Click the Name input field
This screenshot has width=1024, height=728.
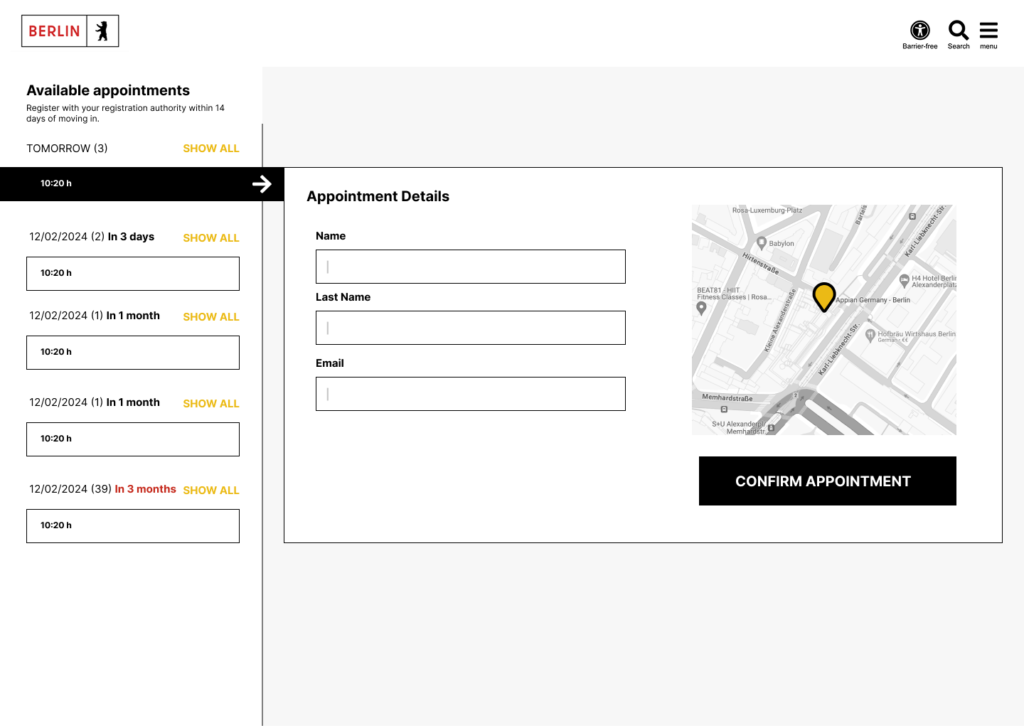(470, 267)
